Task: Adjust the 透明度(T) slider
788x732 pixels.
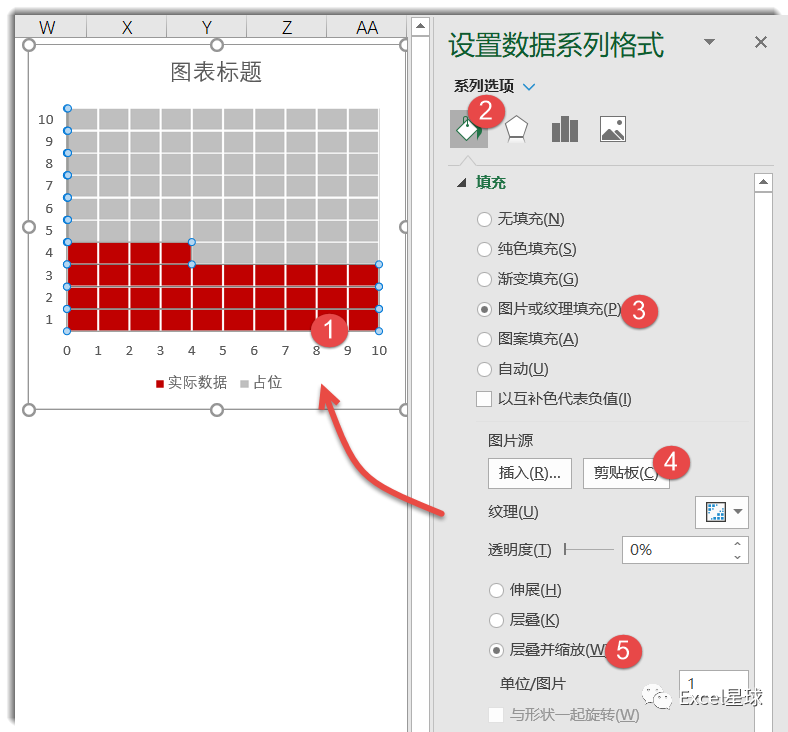Action: coord(589,550)
